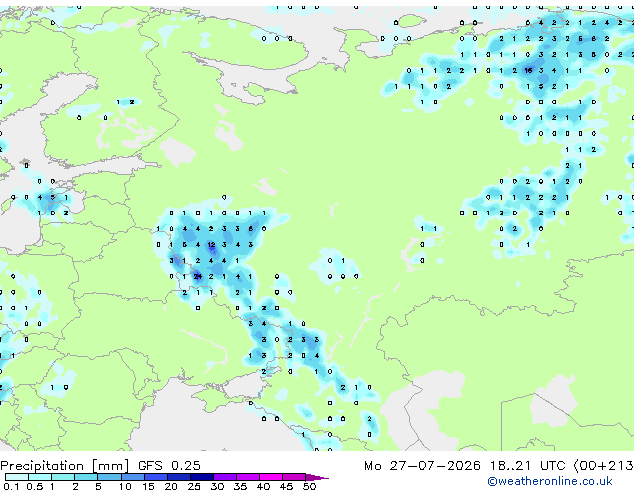The width and height of the screenshot is (634, 490).
Task: Click the 30–35 mm purple legend swatch
Action: pyautogui.click(x=224, y=477)
